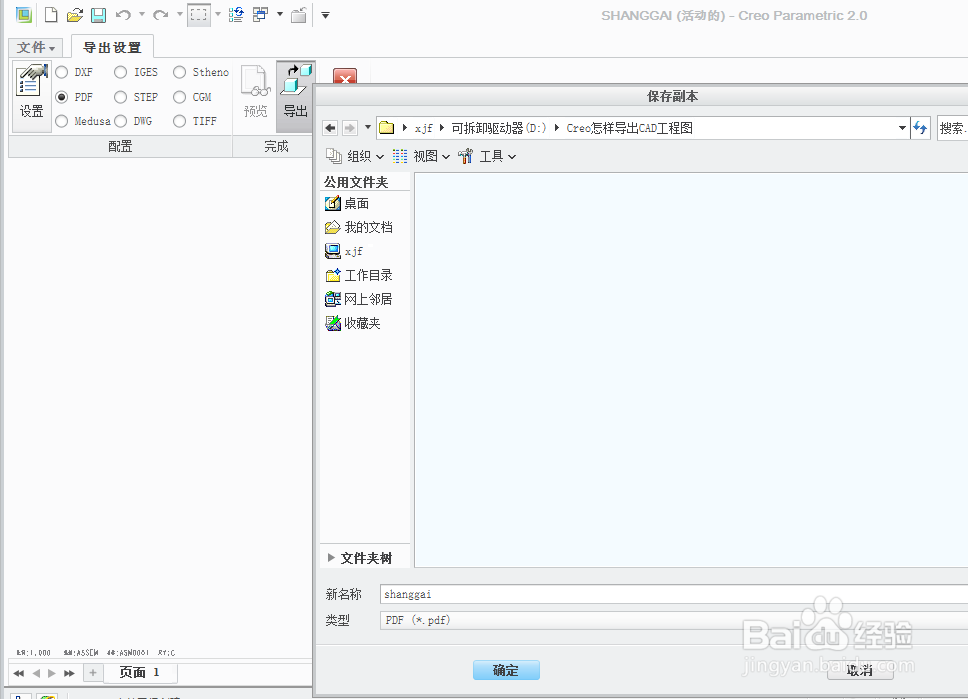Open the 文件 file menu dropdown
Viewport: 968px width, 699px height.
(36, 48)
